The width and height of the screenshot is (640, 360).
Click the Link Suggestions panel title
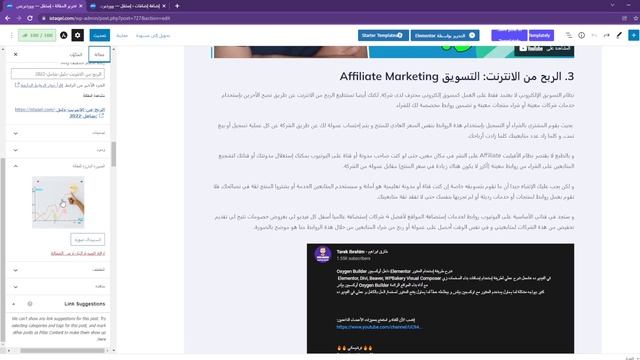[85, 304]
